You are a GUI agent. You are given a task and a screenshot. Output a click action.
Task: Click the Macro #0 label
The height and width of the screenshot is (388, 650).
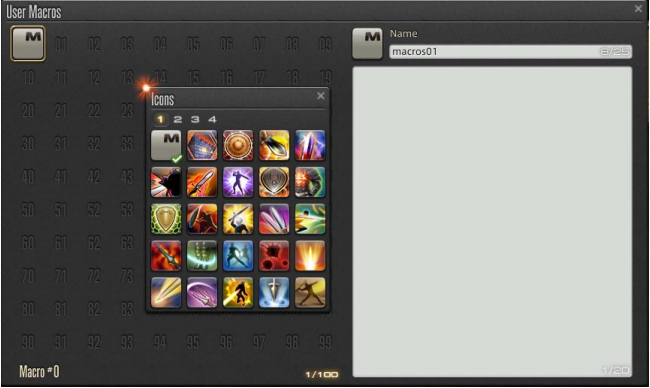pos(39,371)
